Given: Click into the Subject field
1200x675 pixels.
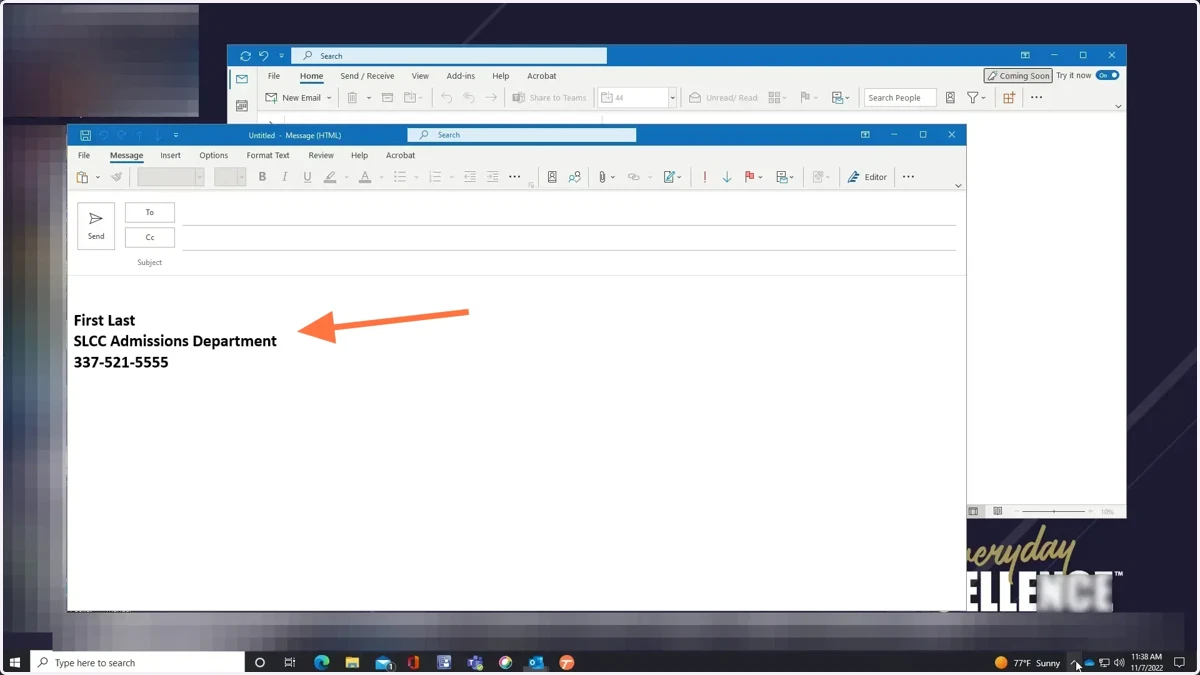Looking at the screenshot, I should click(568, 262).
